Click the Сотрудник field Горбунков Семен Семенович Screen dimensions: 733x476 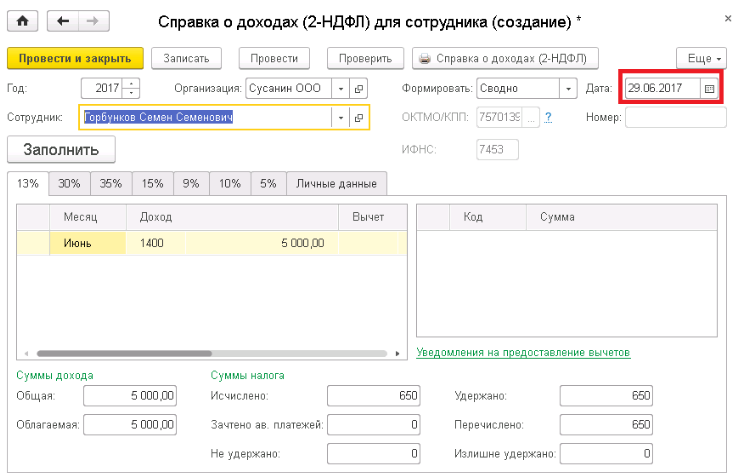click(206, 117)
